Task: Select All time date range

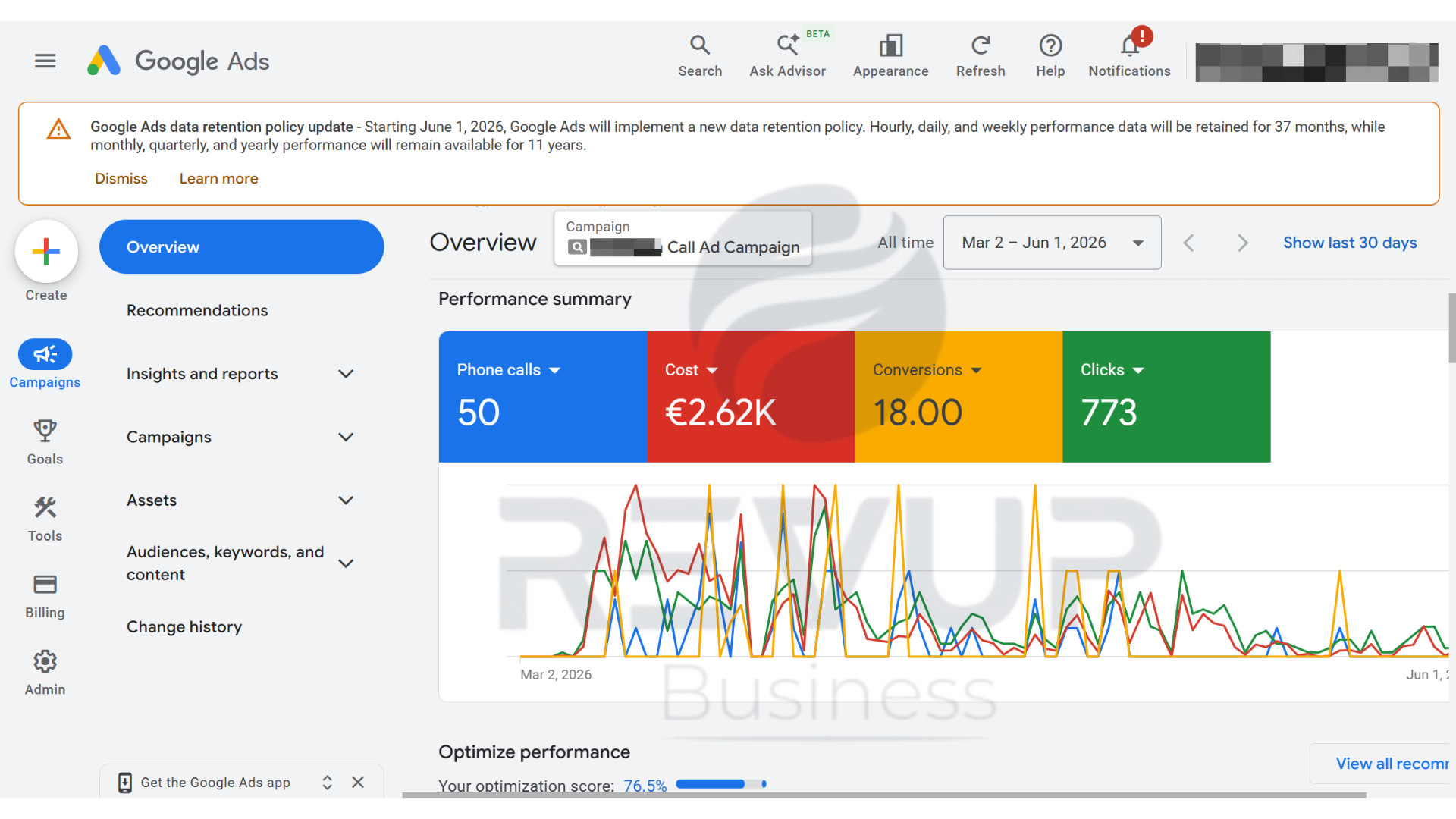Action: (x=905, y=243)
